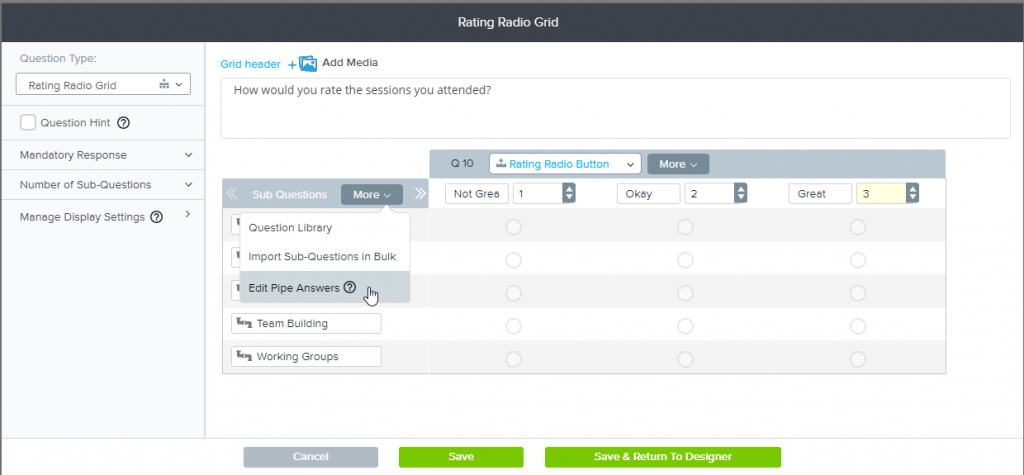
Task: Click the left double-chevron beside Sub Questions
Action: (232, 194)
